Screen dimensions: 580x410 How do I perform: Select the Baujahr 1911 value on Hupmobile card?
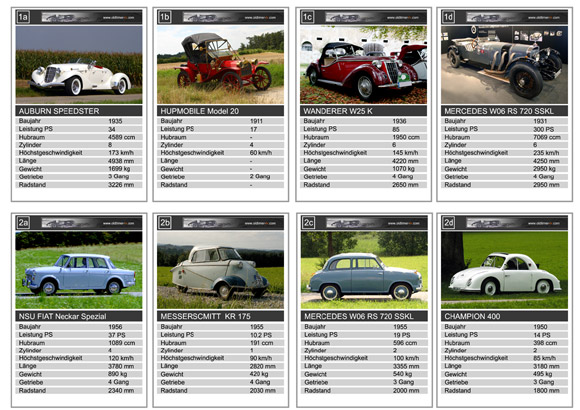tap(256, 121)
